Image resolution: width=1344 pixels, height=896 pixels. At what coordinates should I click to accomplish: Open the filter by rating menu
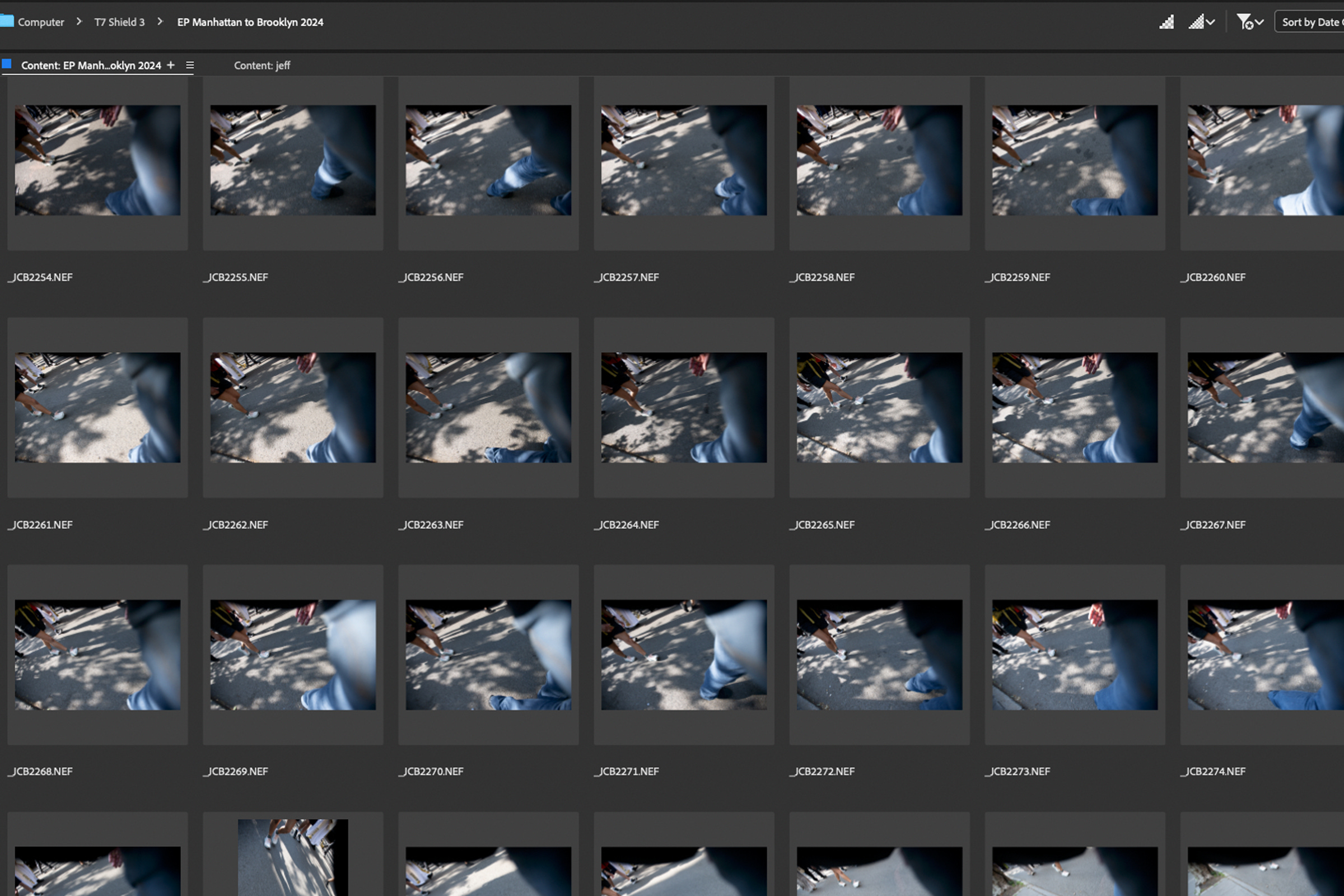tap(1249, 22)
